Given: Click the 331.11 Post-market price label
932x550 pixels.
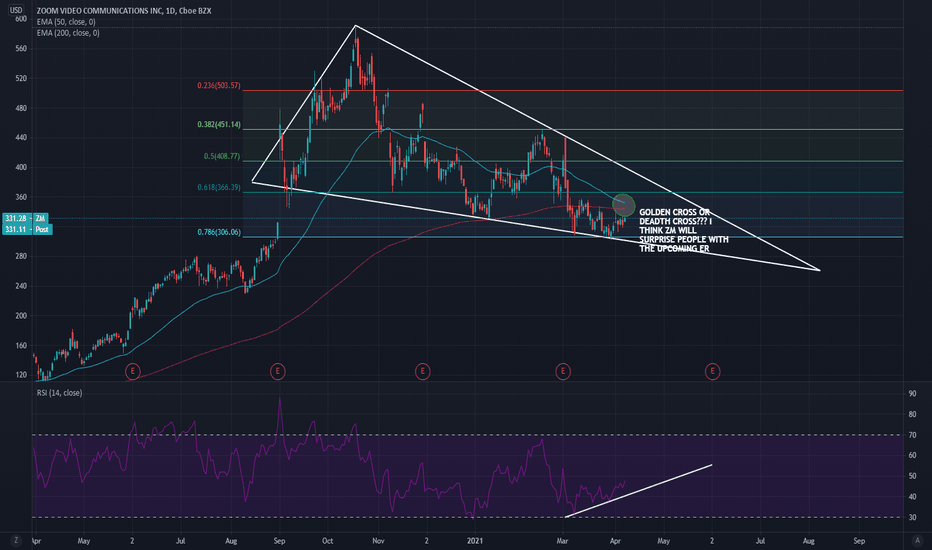Looking at the screenshot, I should [x=27, y=230].
